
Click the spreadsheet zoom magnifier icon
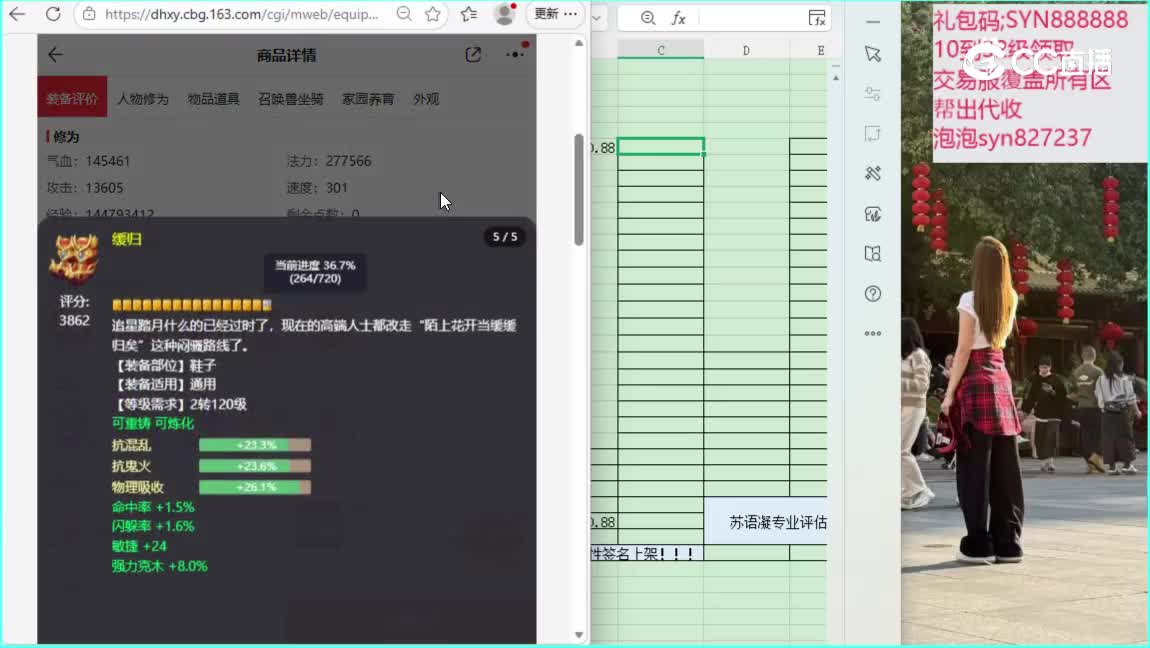click(648, 18)
